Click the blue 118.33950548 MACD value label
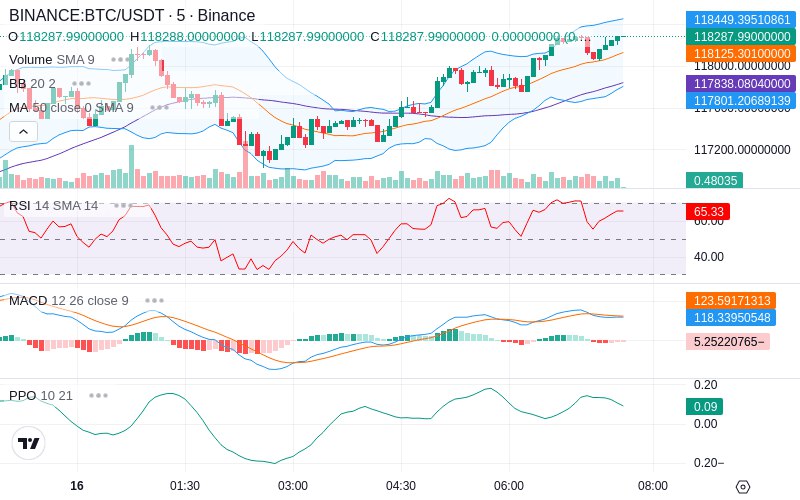This screenshot has height=500, width=800. [x=731, y=317]
